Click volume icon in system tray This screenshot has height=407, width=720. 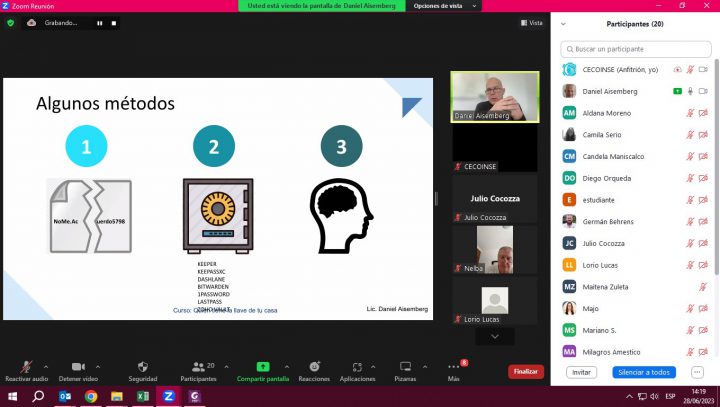(x=654, y=396)
